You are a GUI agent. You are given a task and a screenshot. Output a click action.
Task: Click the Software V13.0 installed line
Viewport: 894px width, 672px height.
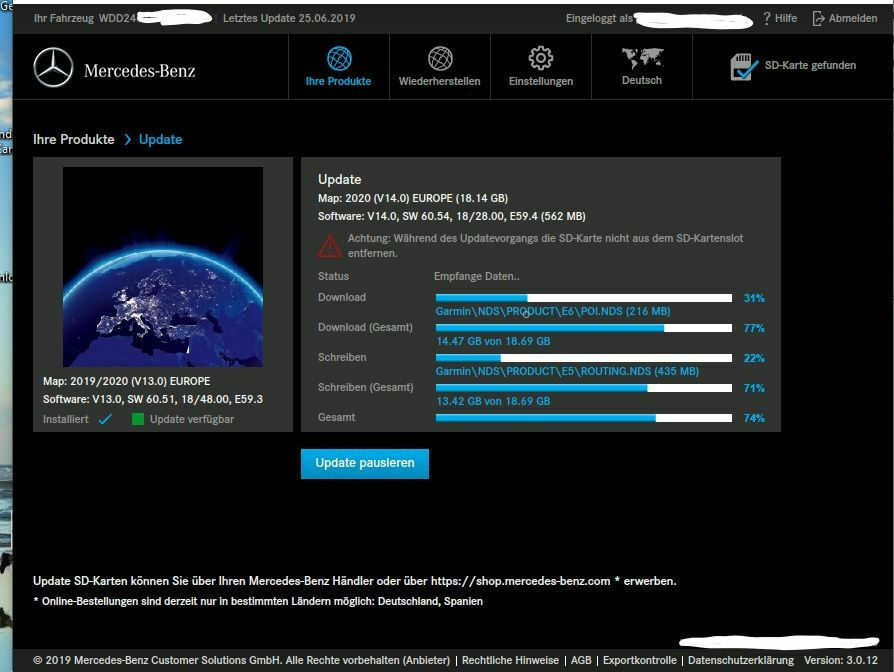(x=153, y=399)
